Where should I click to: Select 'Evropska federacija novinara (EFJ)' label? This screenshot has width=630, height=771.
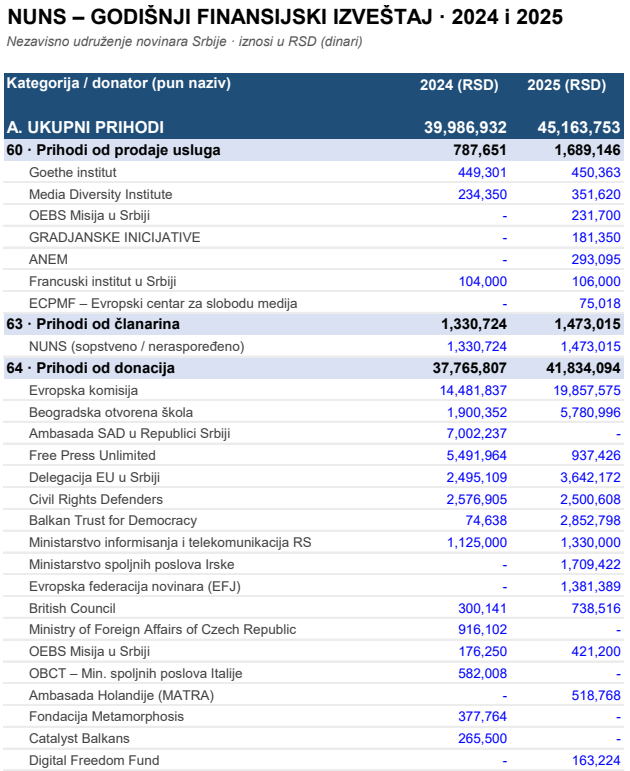coord(135,587)
